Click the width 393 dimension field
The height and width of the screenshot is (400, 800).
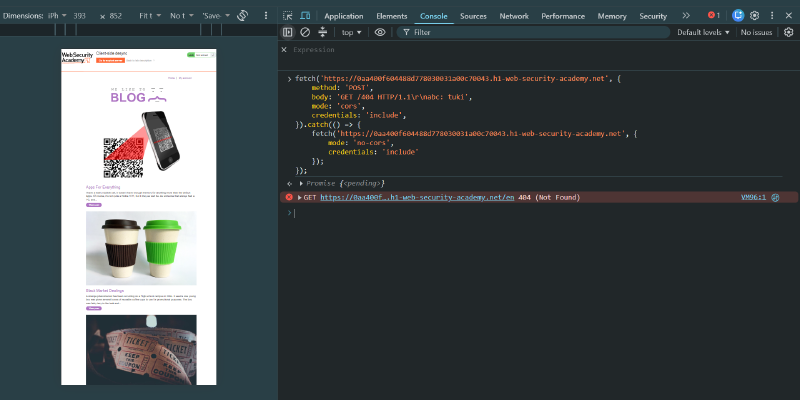pyautogui.click(x=79, y=16)
